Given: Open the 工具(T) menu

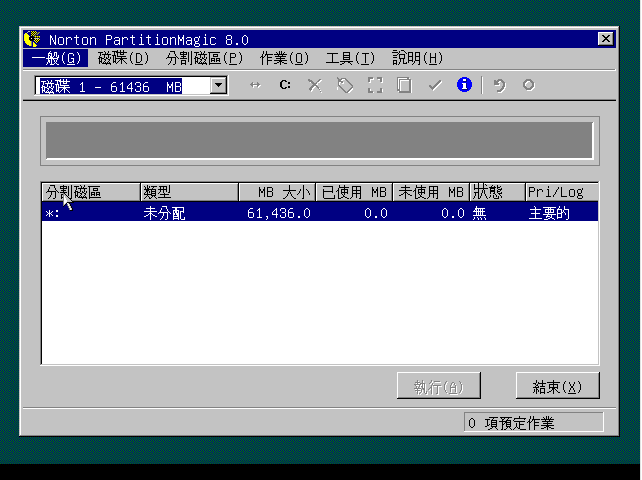Looking at the screenshot, I should click(x=350, y=59).
